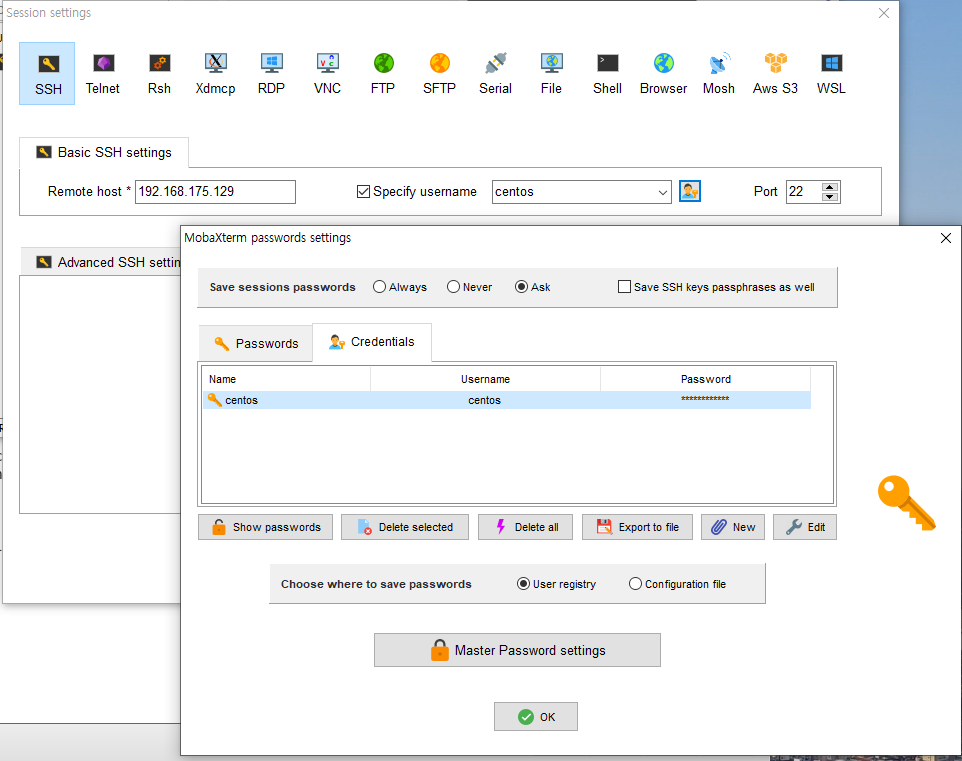Viewport: 962px width, 761px height.
Task: Choose the Serial session type
Action: (x=495, y=74)
